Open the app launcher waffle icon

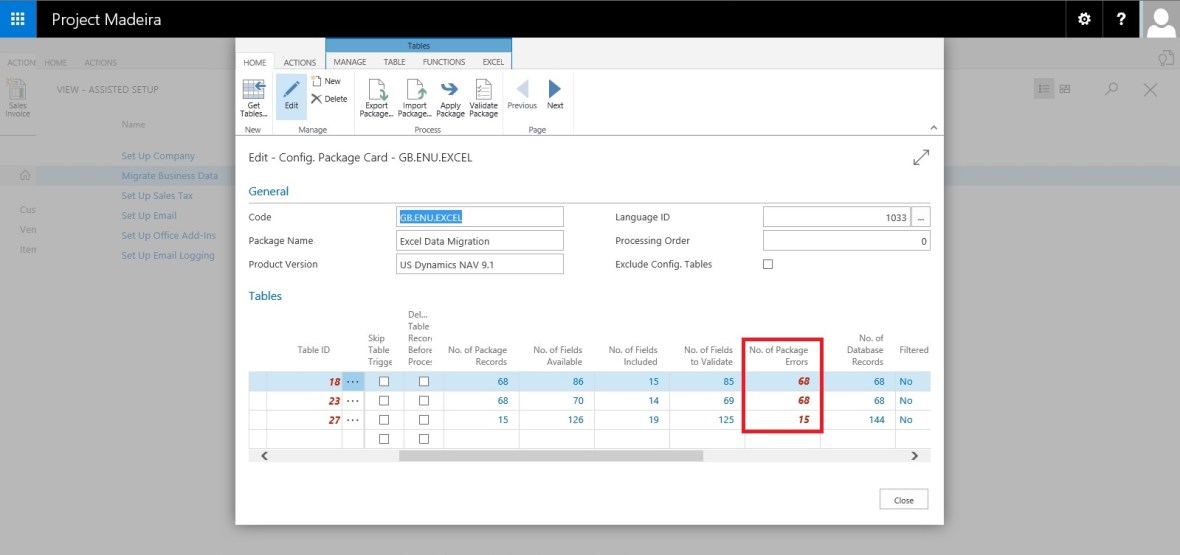[x=18, y=19]
